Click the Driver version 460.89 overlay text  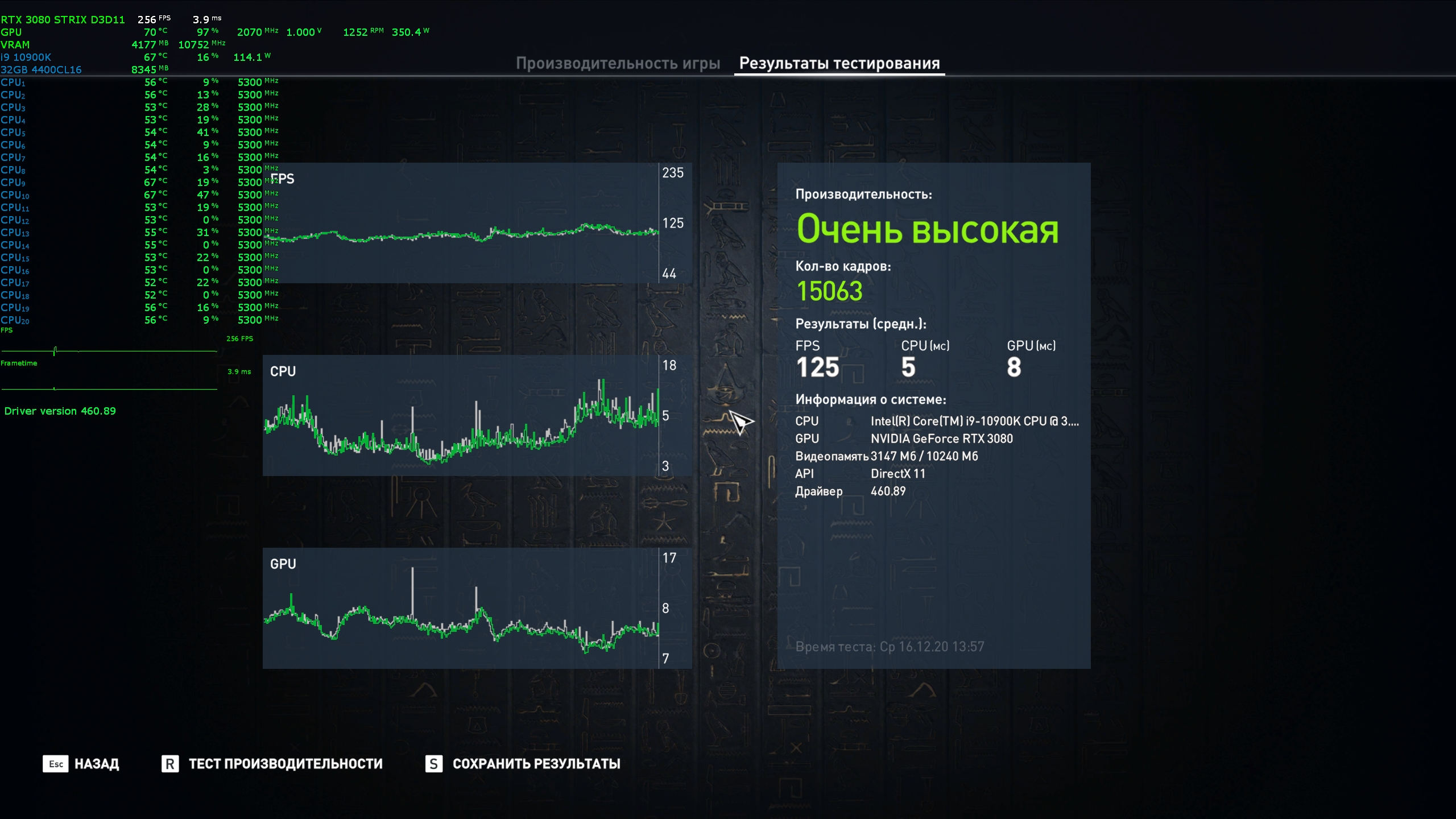[60, 411]
